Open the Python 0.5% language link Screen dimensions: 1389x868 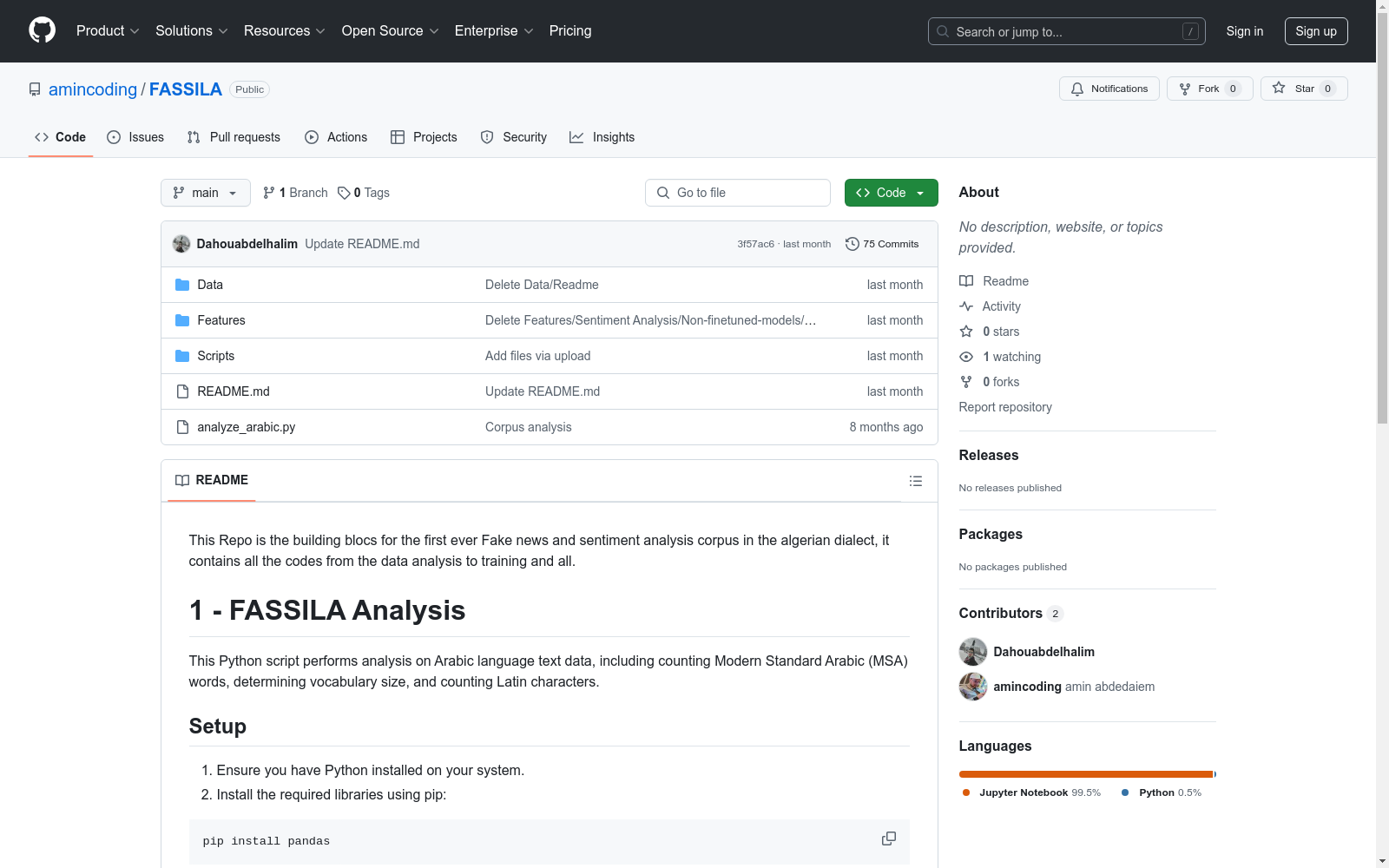point(1162,792)
